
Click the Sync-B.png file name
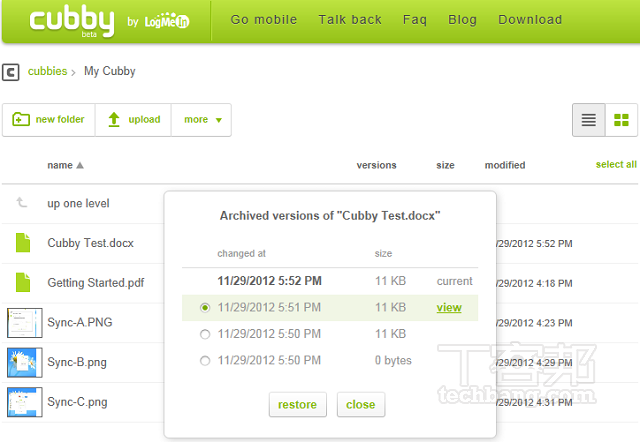click(x=77, y=362)
